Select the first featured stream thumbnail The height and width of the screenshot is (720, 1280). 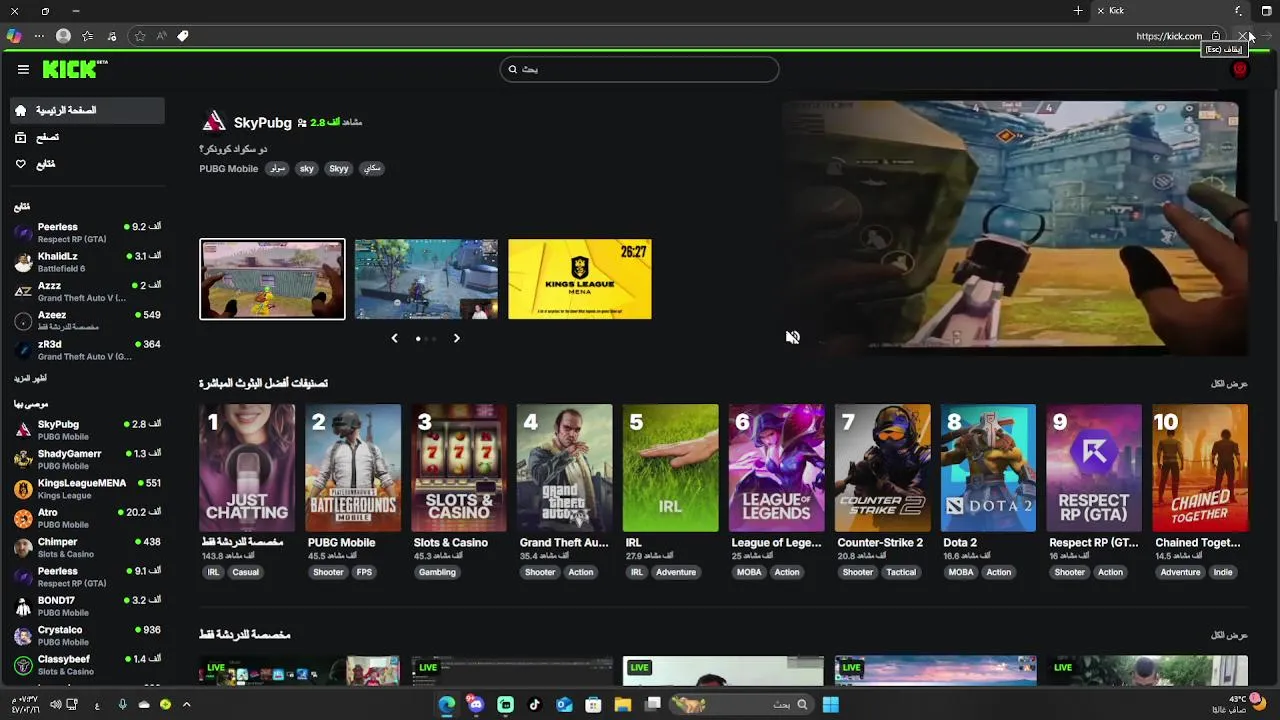(x=272, y=279)
